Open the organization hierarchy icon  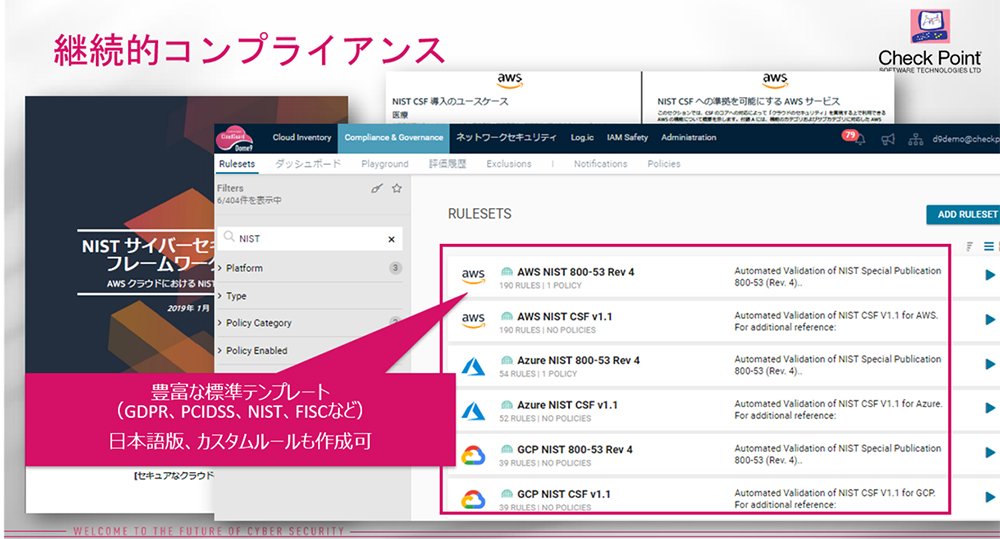coord(916,139)
